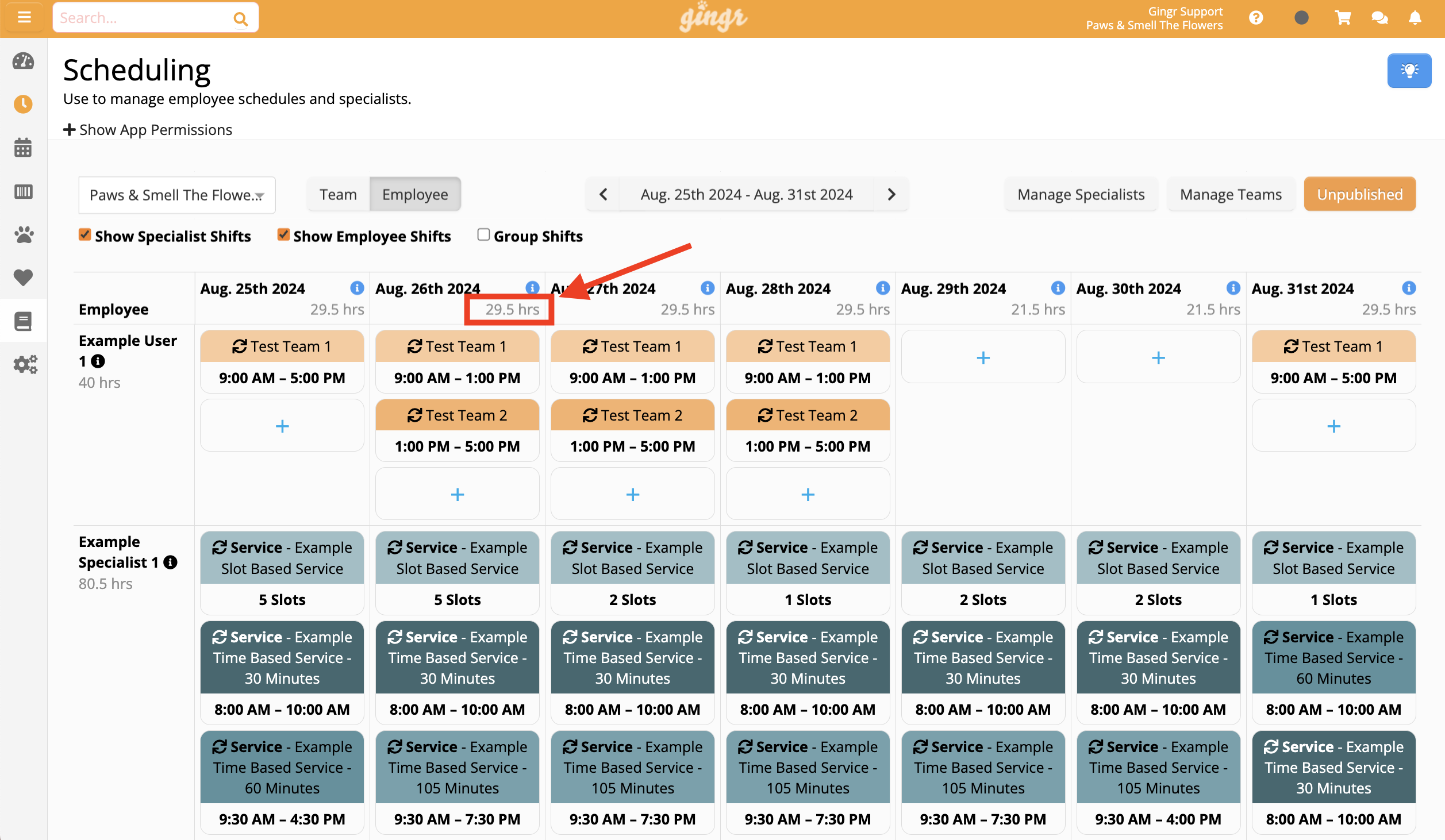Click Manage Teams button
This screenshot has width=1445, height=840.
(x=1231, y=194)
